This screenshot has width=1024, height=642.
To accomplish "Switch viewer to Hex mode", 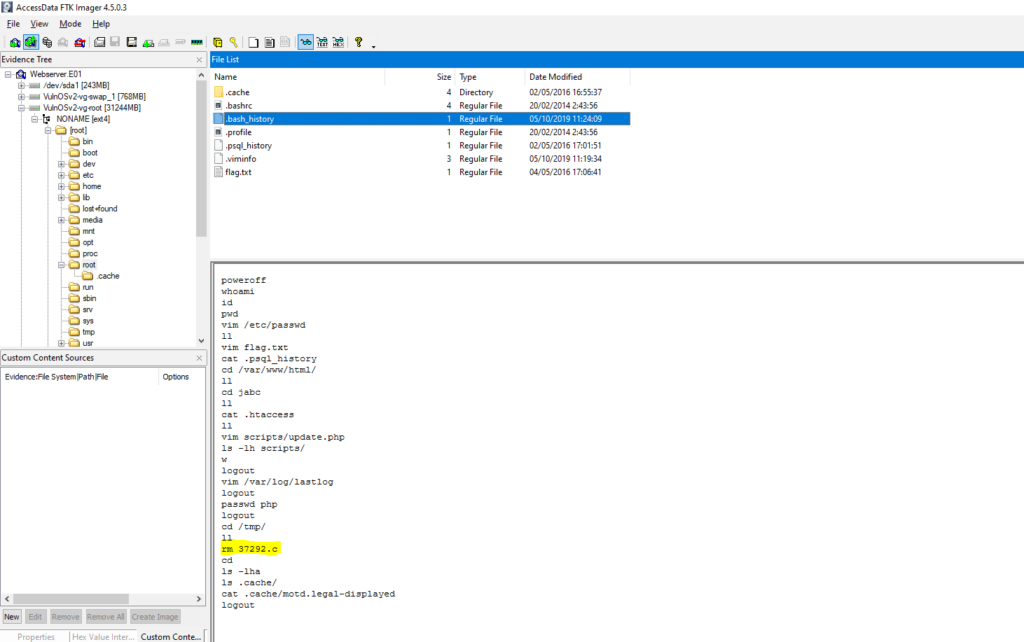I will pyautogui.click(x=340, y=41).
